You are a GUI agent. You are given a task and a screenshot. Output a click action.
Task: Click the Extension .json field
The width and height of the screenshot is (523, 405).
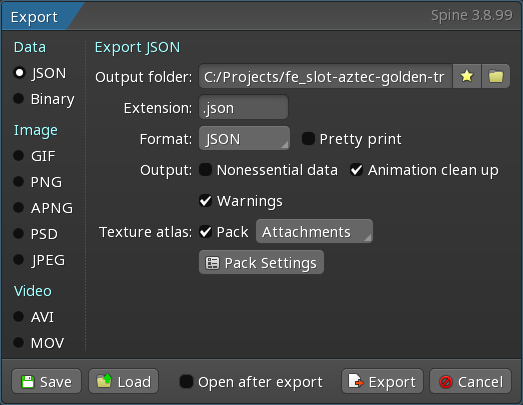[x=243, y=107]
